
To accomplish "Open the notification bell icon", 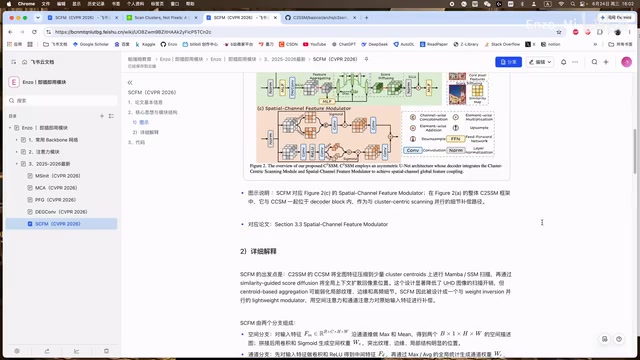I will 563,62.
